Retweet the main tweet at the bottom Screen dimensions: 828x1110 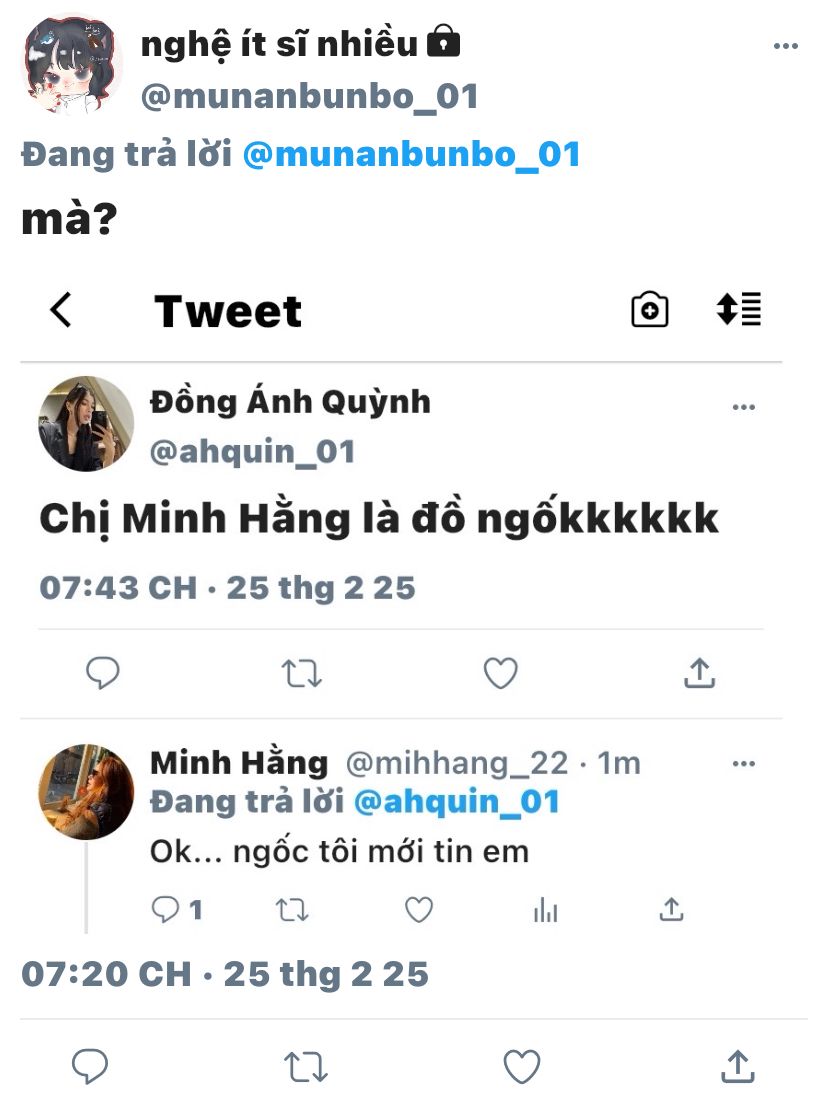click(306, 1067)
